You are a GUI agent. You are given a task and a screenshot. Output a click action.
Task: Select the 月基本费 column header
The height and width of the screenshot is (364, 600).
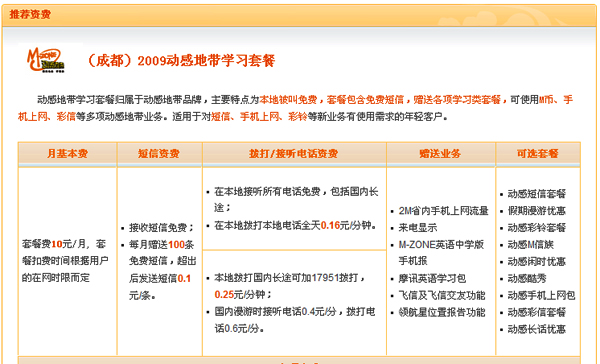(67, 153)
